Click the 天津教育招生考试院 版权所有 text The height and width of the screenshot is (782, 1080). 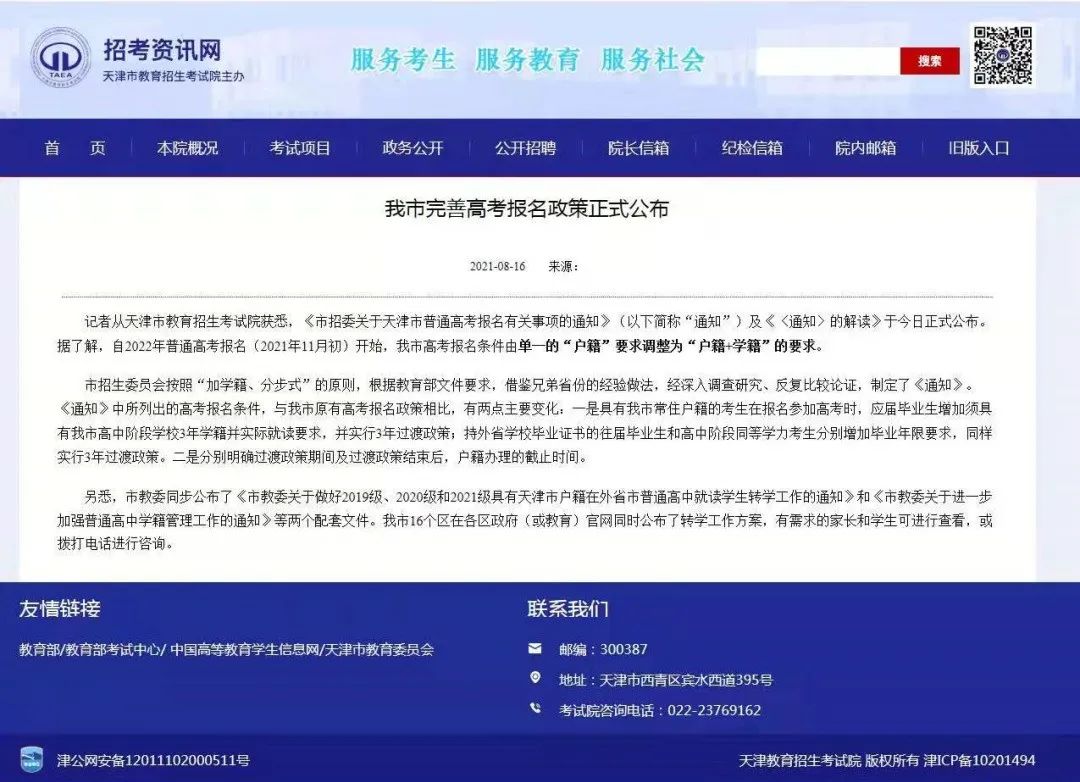829,761
